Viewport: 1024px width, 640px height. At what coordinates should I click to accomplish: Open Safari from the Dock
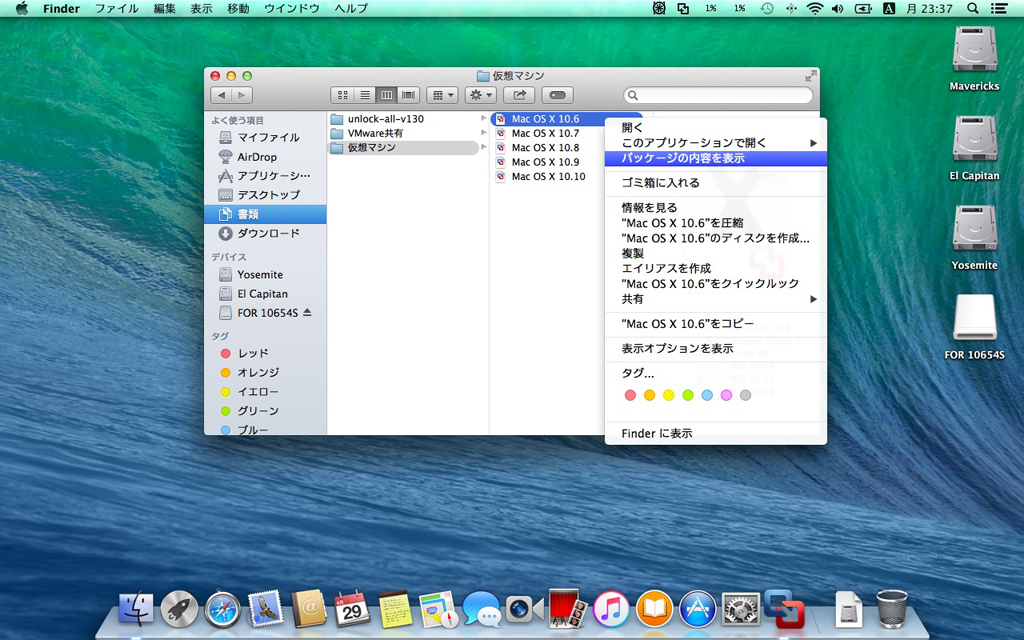tap(223, 609)
